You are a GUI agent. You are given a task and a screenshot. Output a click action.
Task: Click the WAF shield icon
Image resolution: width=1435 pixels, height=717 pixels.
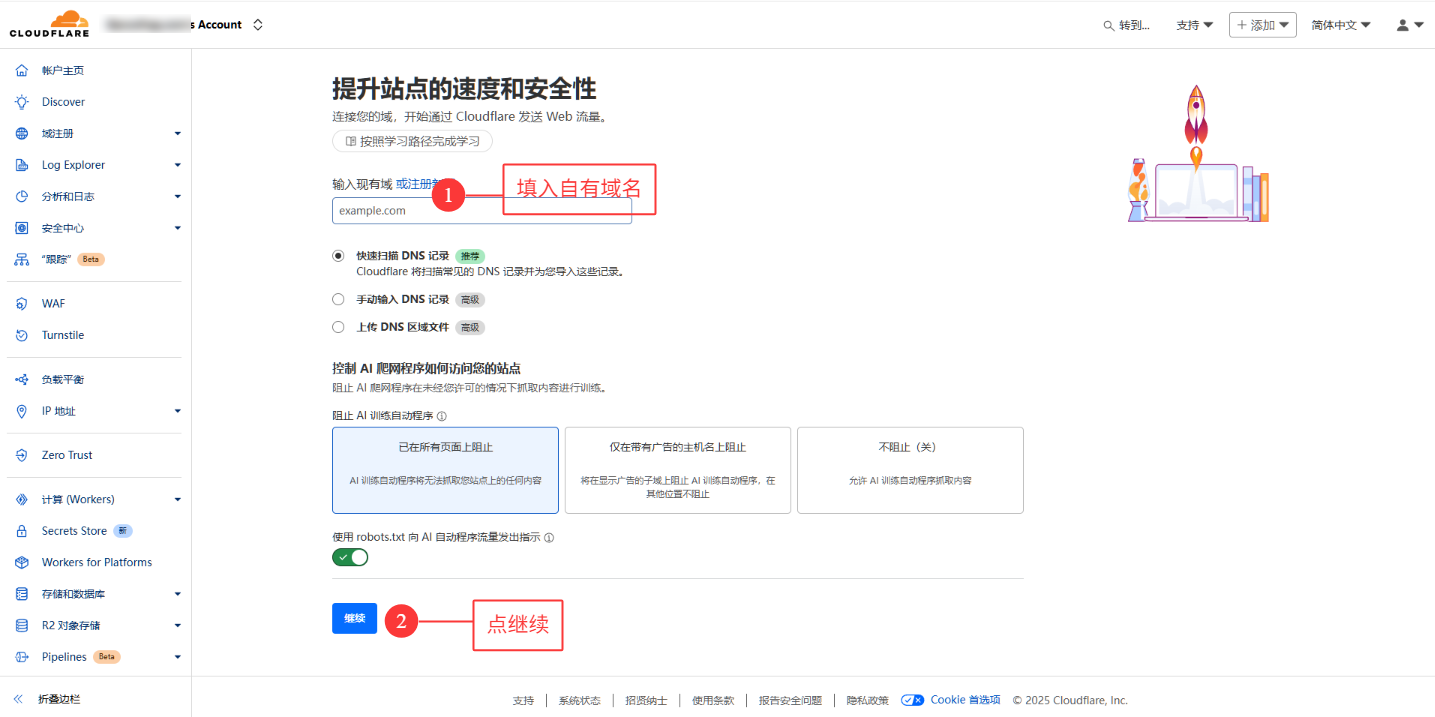tap(22, 303)
